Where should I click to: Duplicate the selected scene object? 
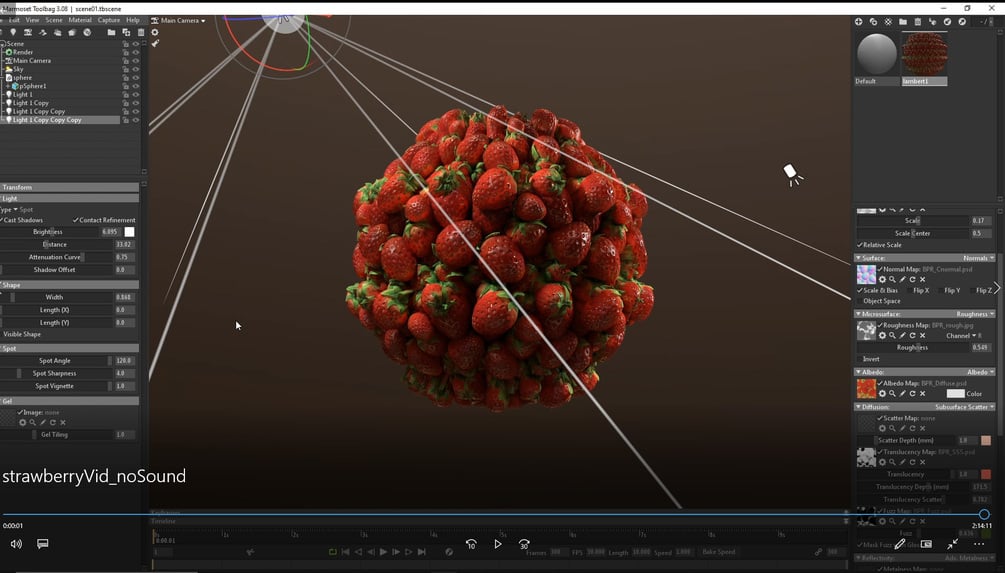(x=126, y=32)
